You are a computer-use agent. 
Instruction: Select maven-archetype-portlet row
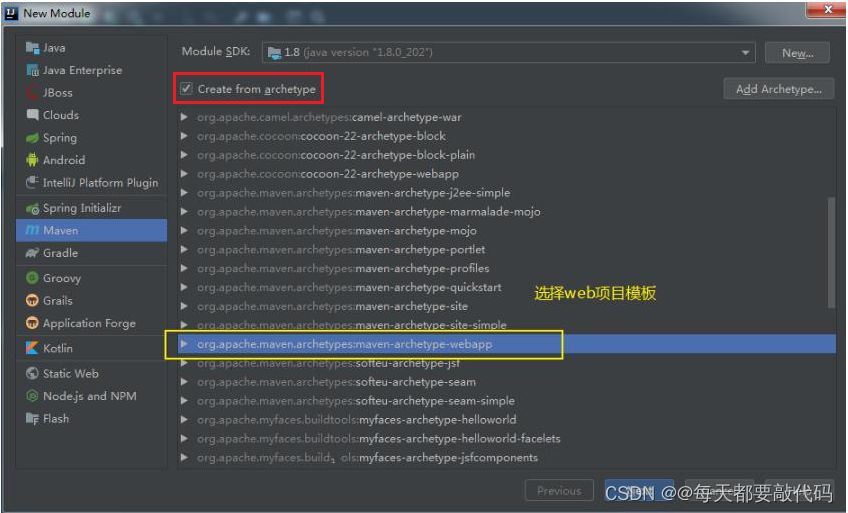507,249
